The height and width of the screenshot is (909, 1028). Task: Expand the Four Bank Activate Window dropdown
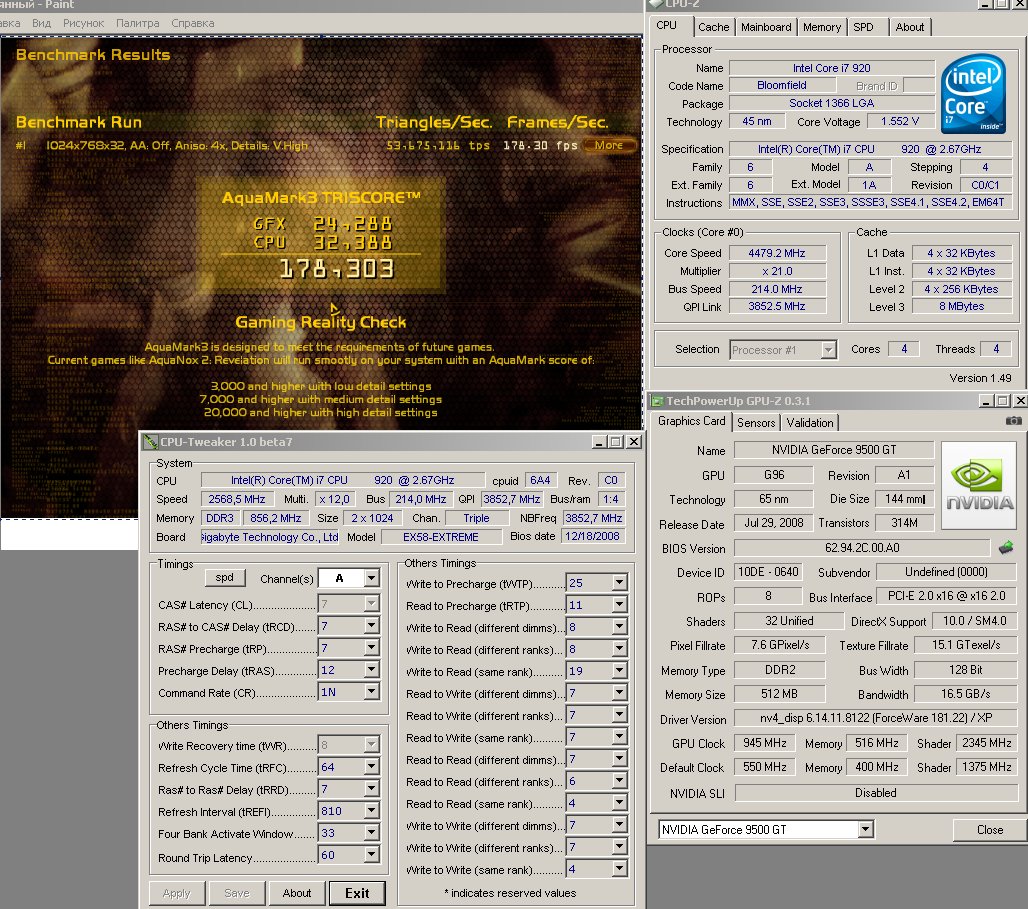(371, 833)
